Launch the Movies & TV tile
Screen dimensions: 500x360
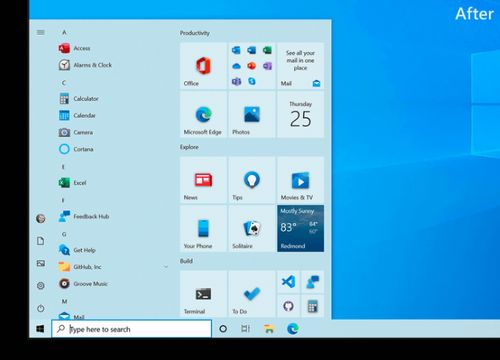pos(300,180)
